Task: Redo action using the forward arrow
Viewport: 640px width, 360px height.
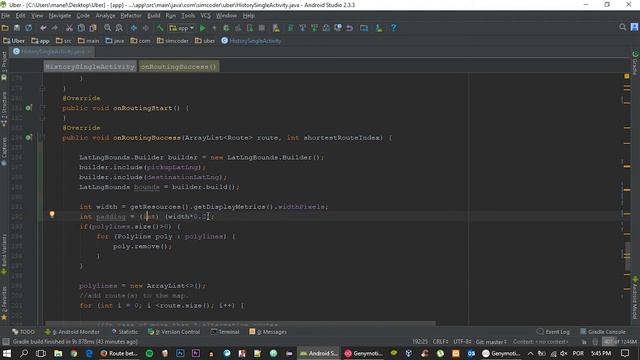Action: point(54,28)
